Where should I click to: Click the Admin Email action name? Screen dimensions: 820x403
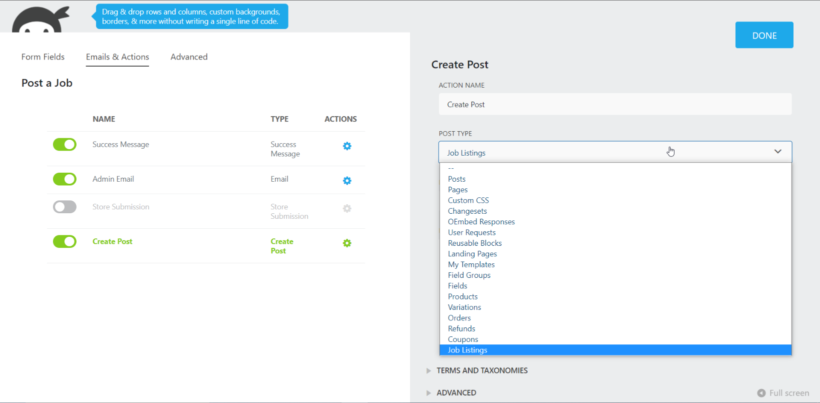tap(113, 179)
